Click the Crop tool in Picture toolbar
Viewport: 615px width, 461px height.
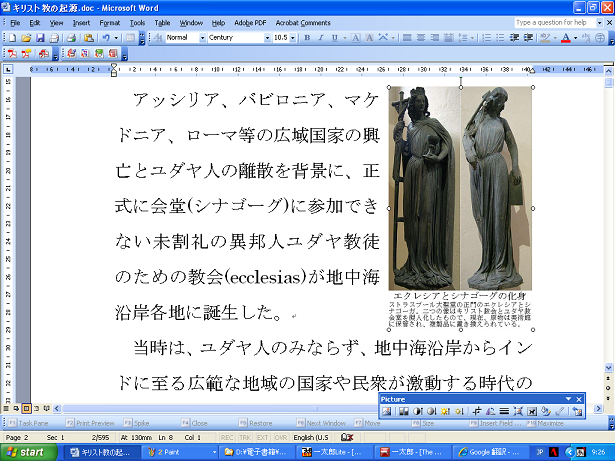click(478, 411)
